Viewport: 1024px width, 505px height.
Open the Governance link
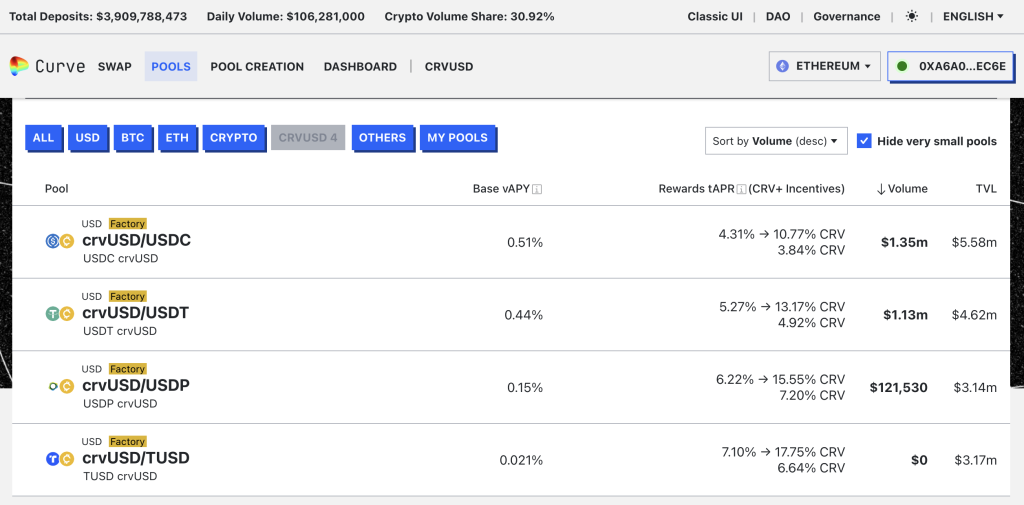click(846, 16)
